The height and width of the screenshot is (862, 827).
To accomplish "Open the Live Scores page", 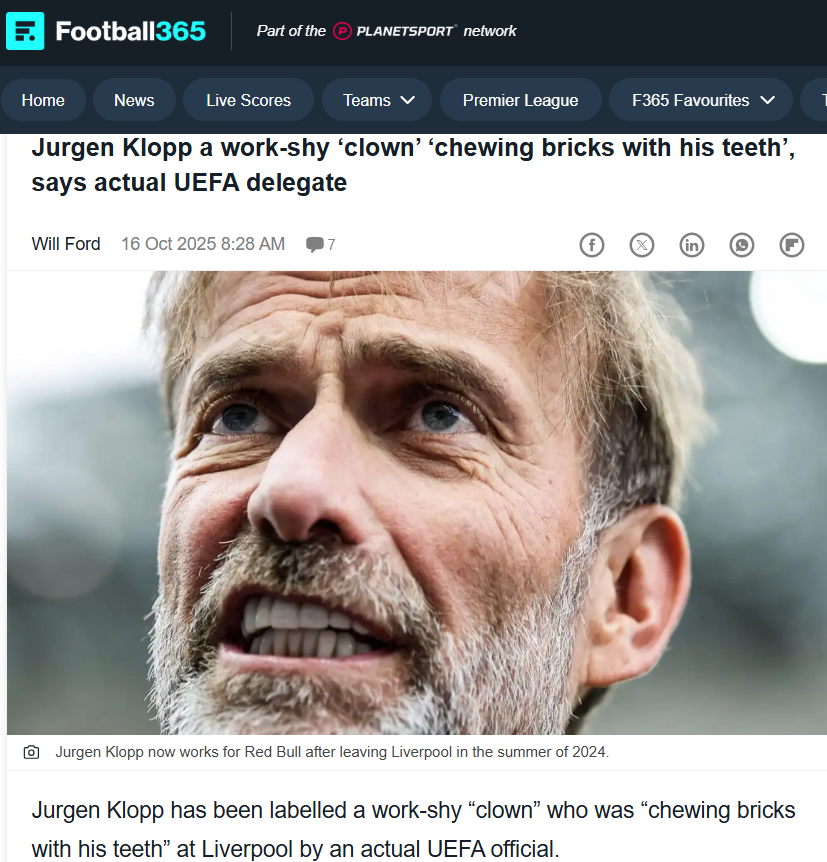I will tap(249, 100).
